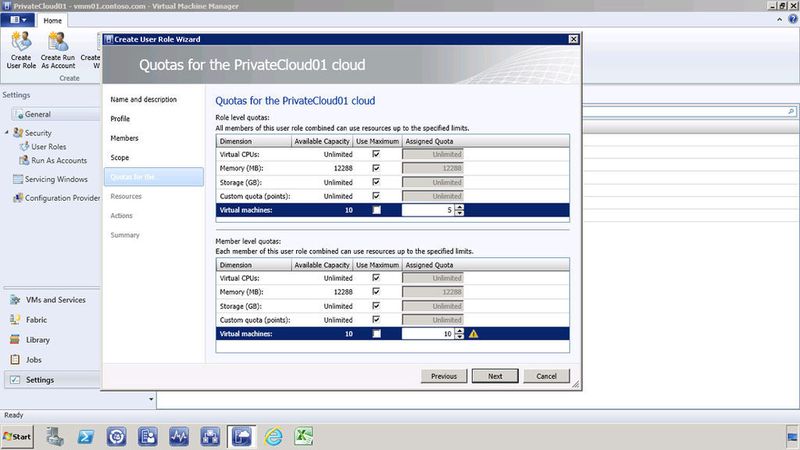
Task: Minimize the ribbon with the chevron
Action: tap(780, 19)
